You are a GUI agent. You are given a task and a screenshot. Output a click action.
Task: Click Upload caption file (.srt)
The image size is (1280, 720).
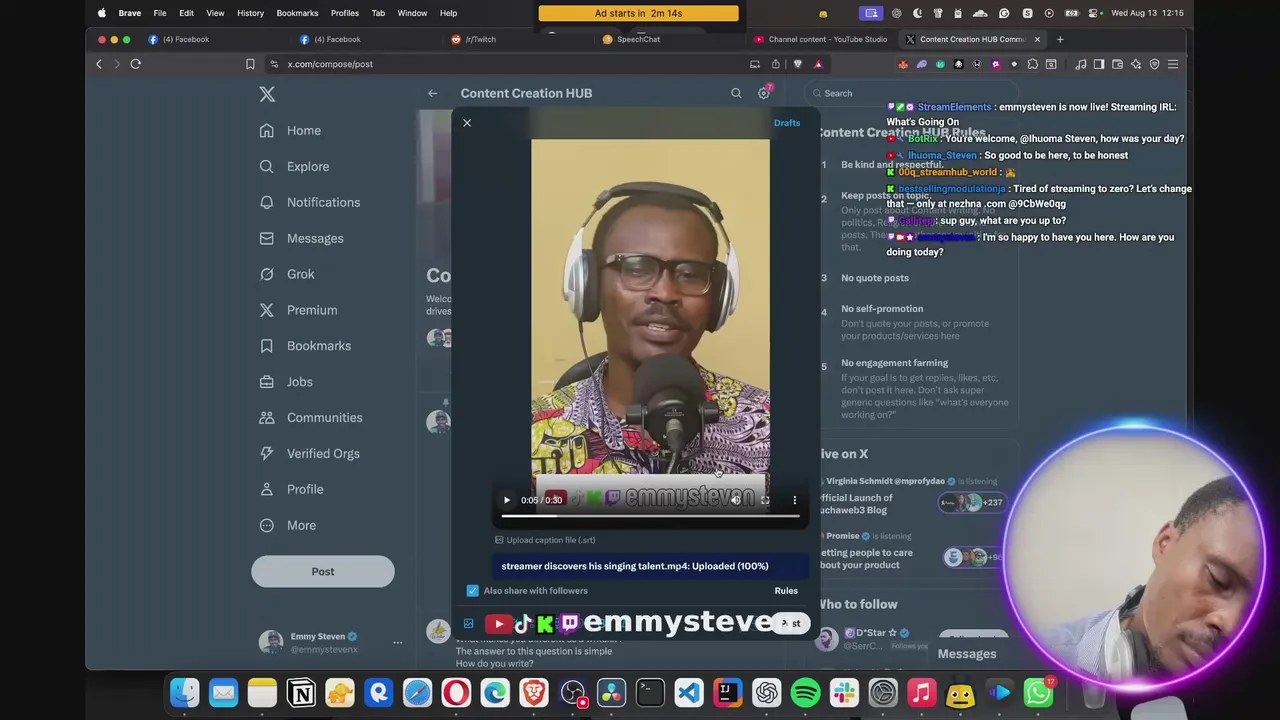pyautogui.click(x=545, y=540)
